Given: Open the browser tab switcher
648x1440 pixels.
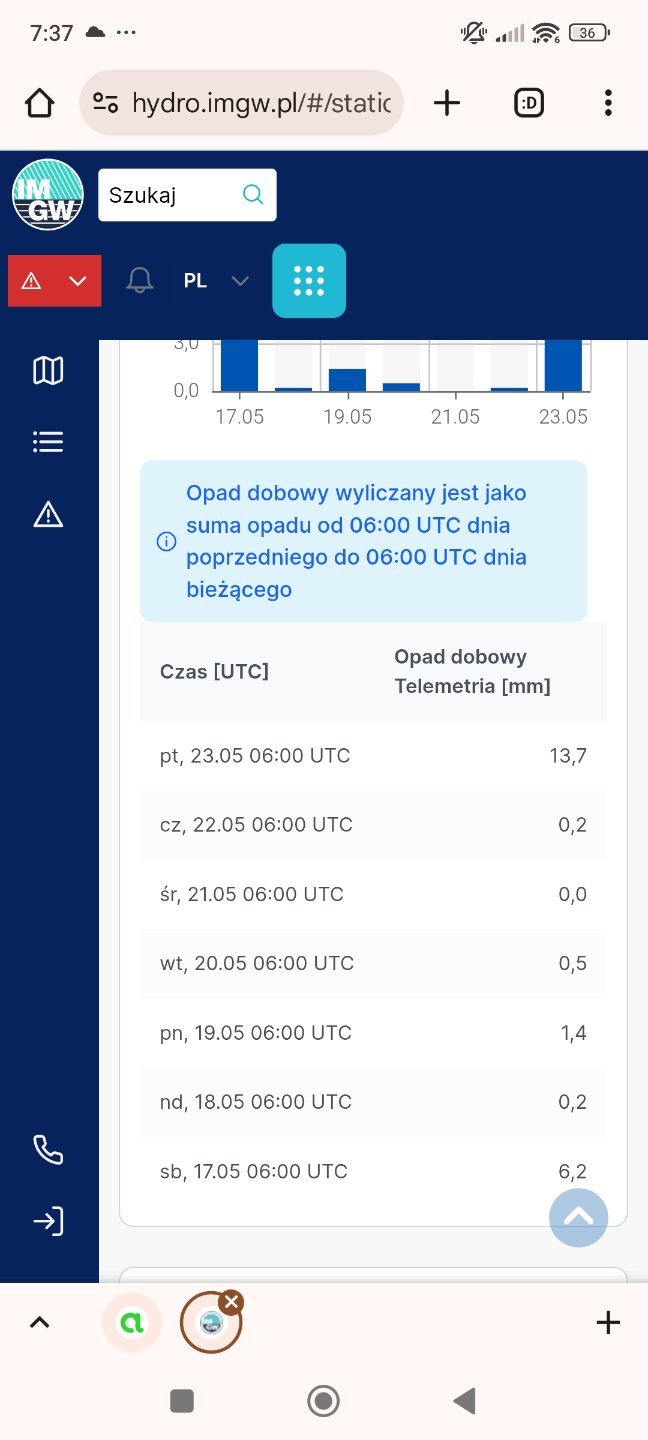Looking at the screenshot, I should click(528, 103).
